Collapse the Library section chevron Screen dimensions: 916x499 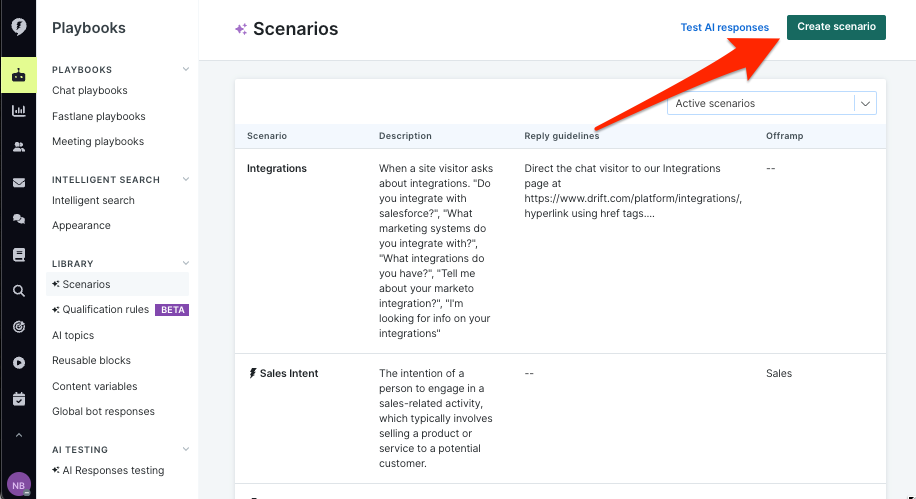point(186,264)
